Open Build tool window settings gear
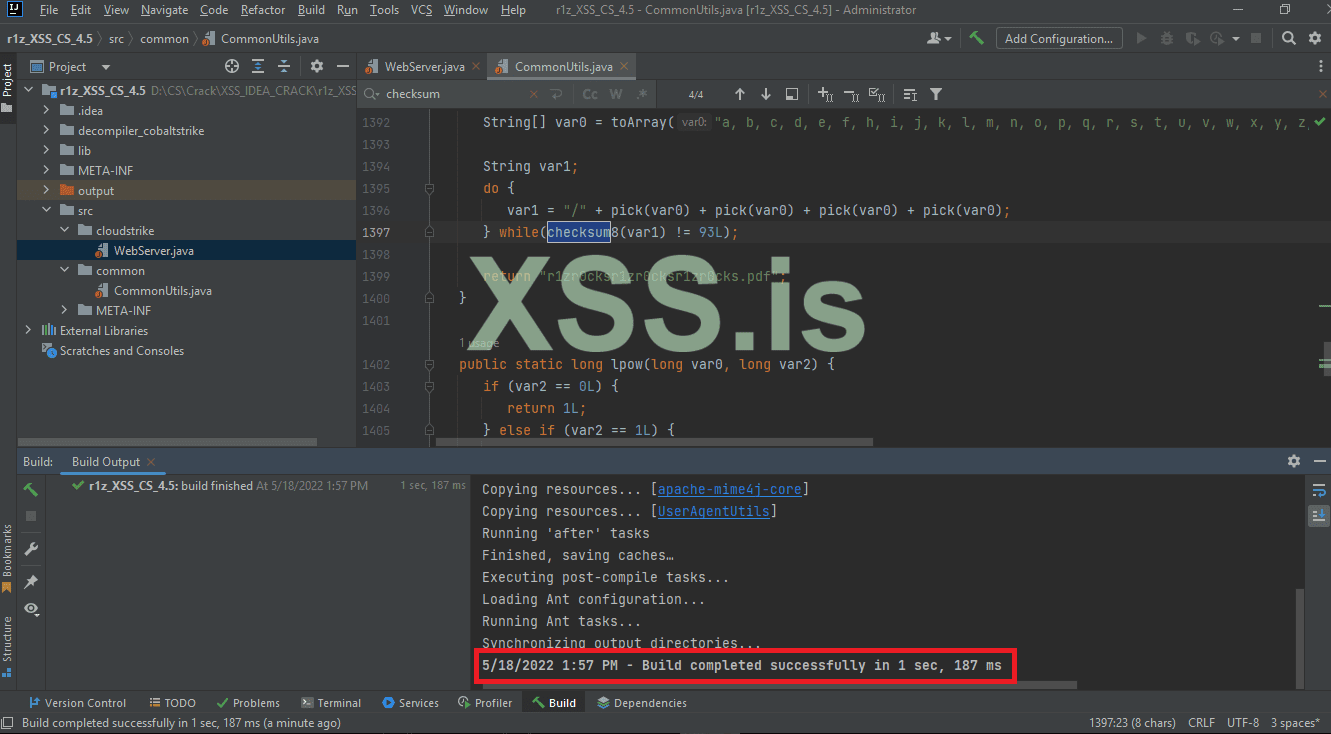 click(1294, 462)
